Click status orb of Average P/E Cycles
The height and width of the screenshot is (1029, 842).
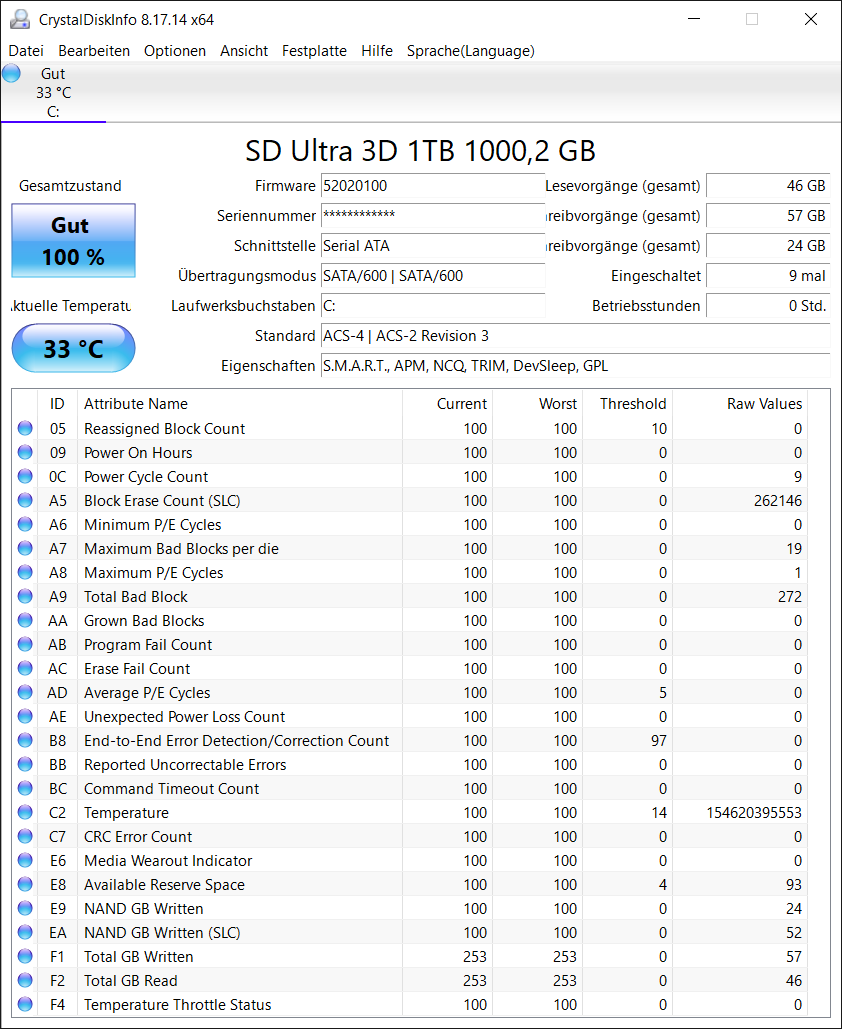pyautogui.click(x=25, y=692)
